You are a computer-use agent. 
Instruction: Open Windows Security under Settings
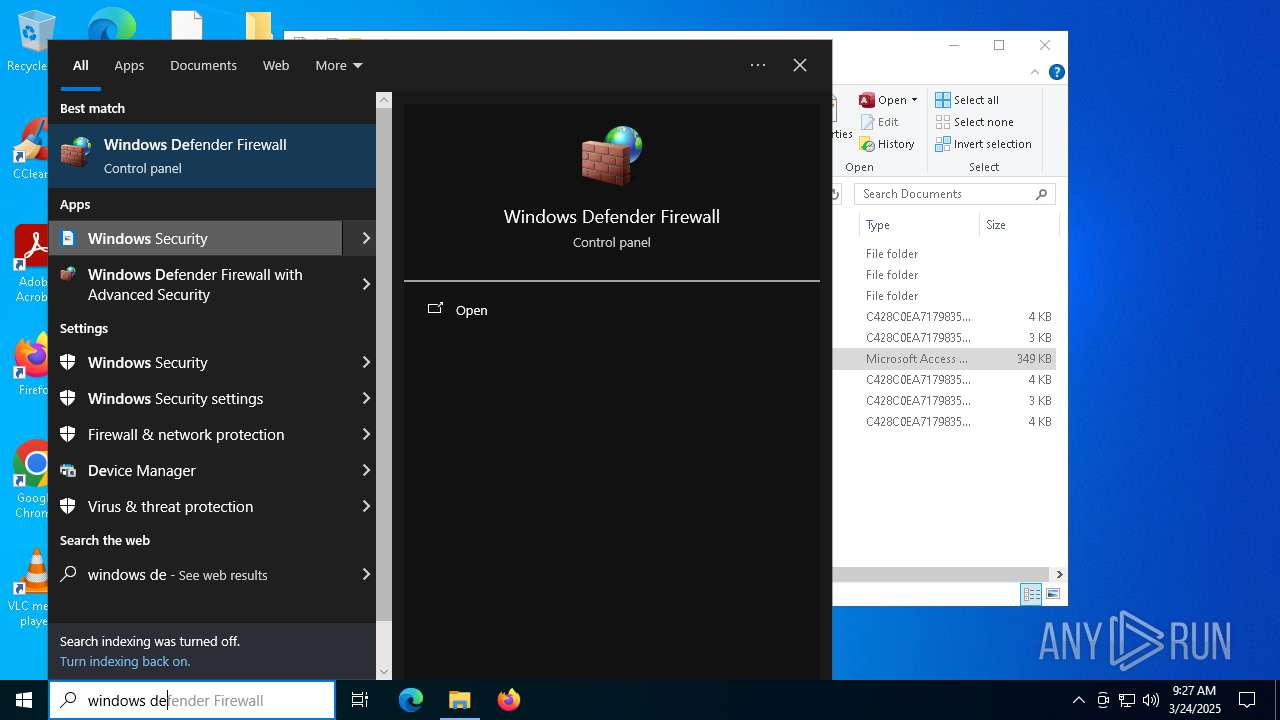click(x=195, y=362)
